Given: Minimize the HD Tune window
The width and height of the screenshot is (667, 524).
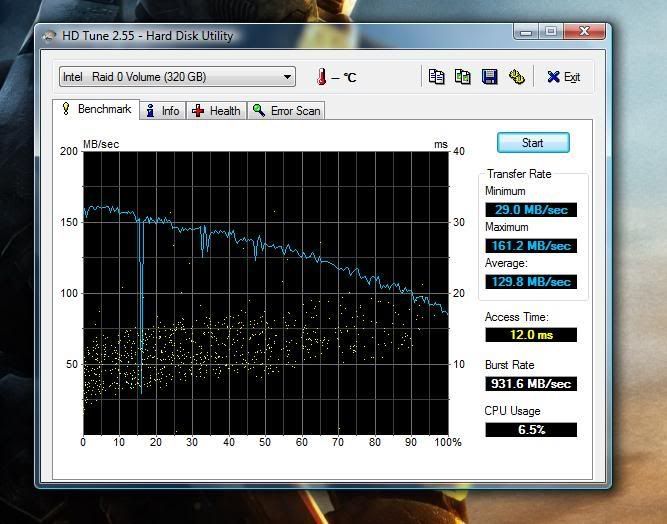Looking at the screenshot, I should point(526,32).
